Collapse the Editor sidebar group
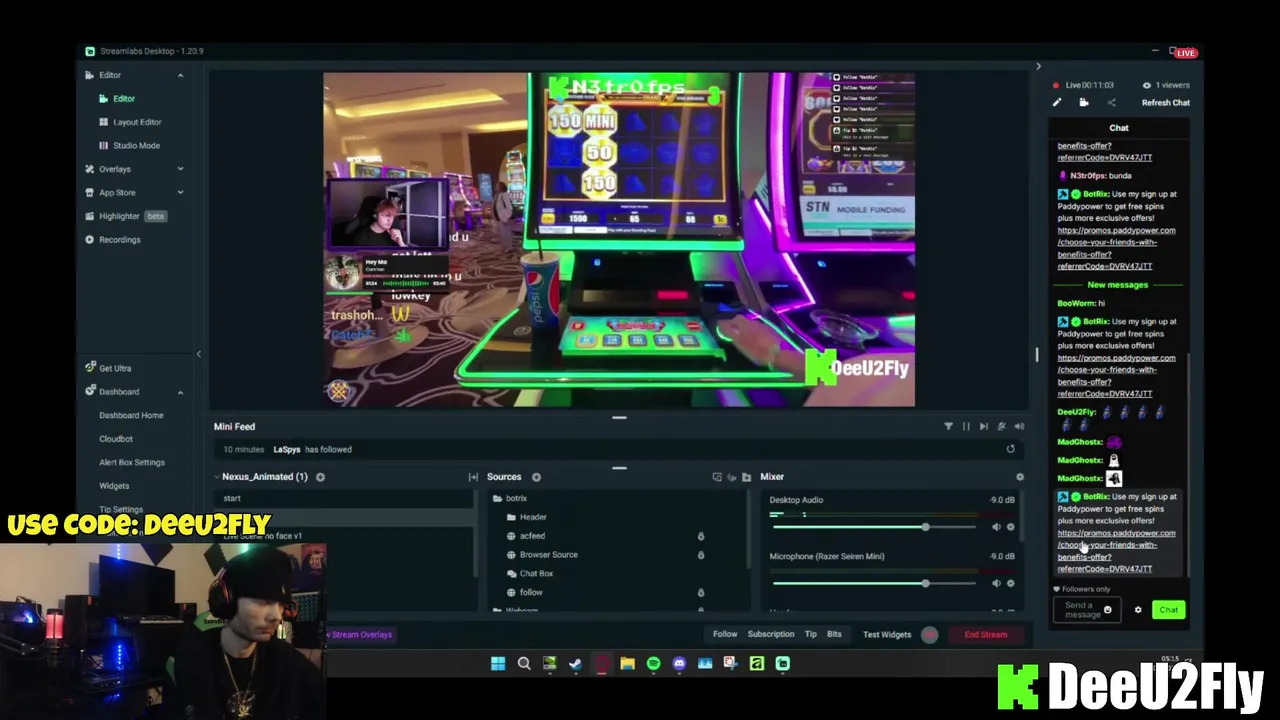The width and height of the screenshot is (1280, 720). tap(180, 75)
